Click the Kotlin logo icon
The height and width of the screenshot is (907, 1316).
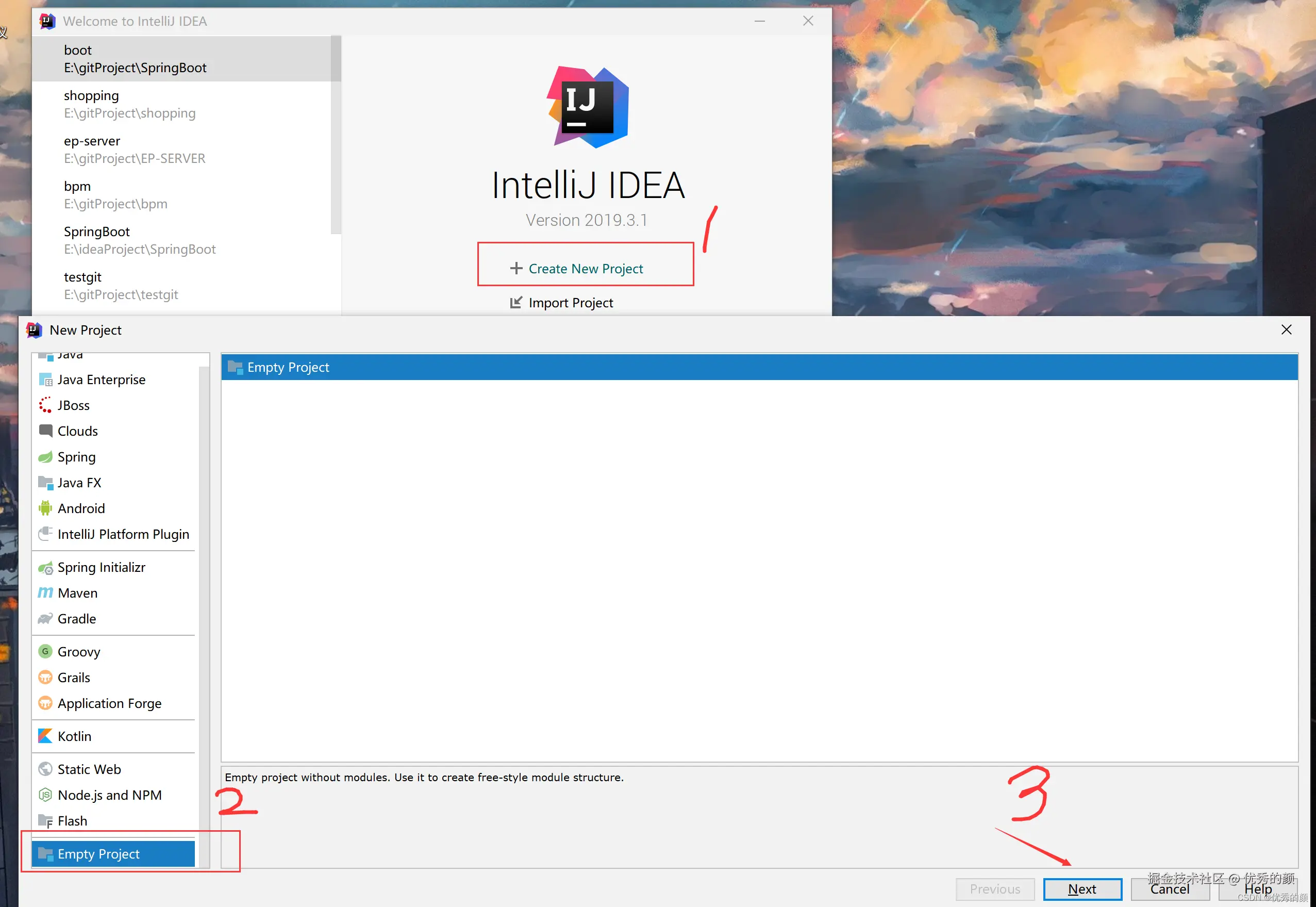[x=45, y=736]
